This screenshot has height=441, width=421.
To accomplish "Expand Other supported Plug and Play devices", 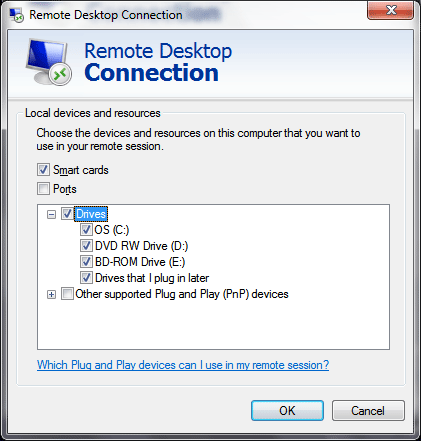I will coord(51,295).
